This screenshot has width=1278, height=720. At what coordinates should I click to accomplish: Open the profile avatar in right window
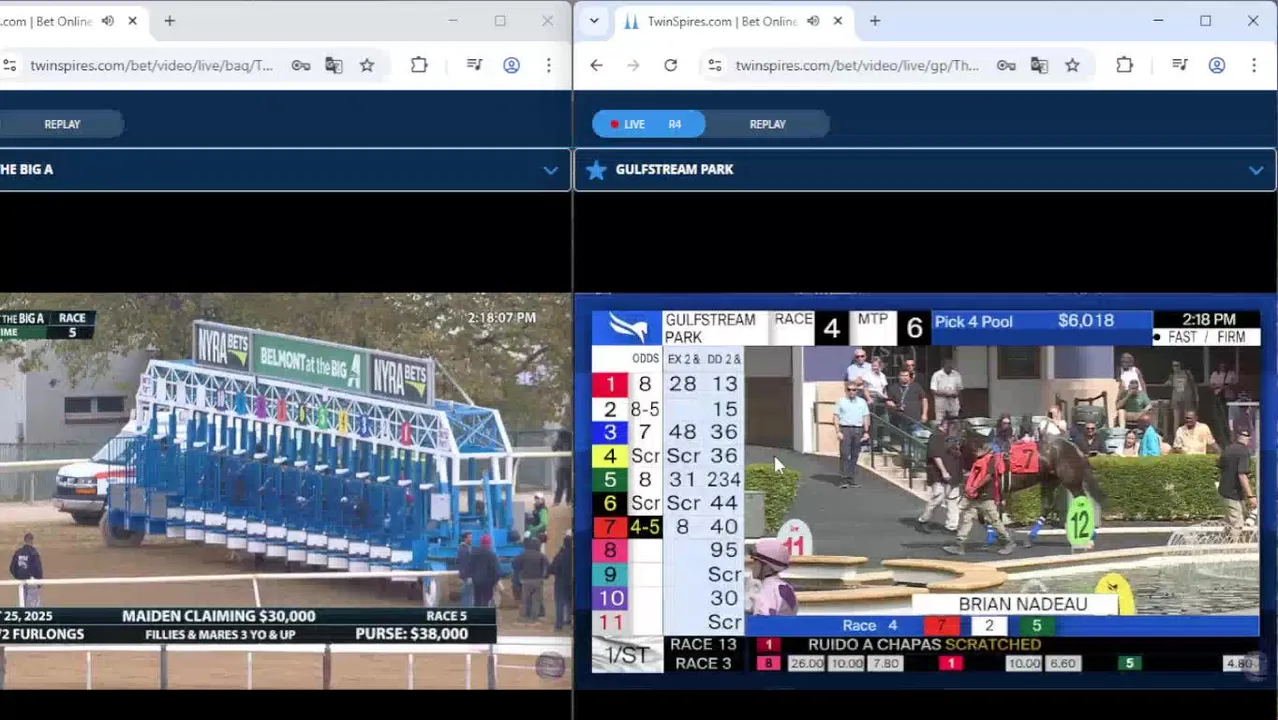pos(1216,65)
